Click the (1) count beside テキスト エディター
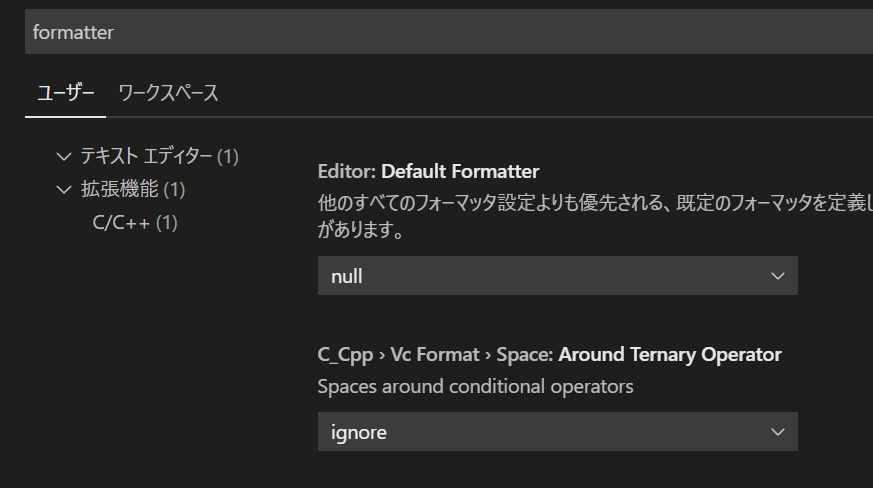873x488 pixels. pos(228,156)
